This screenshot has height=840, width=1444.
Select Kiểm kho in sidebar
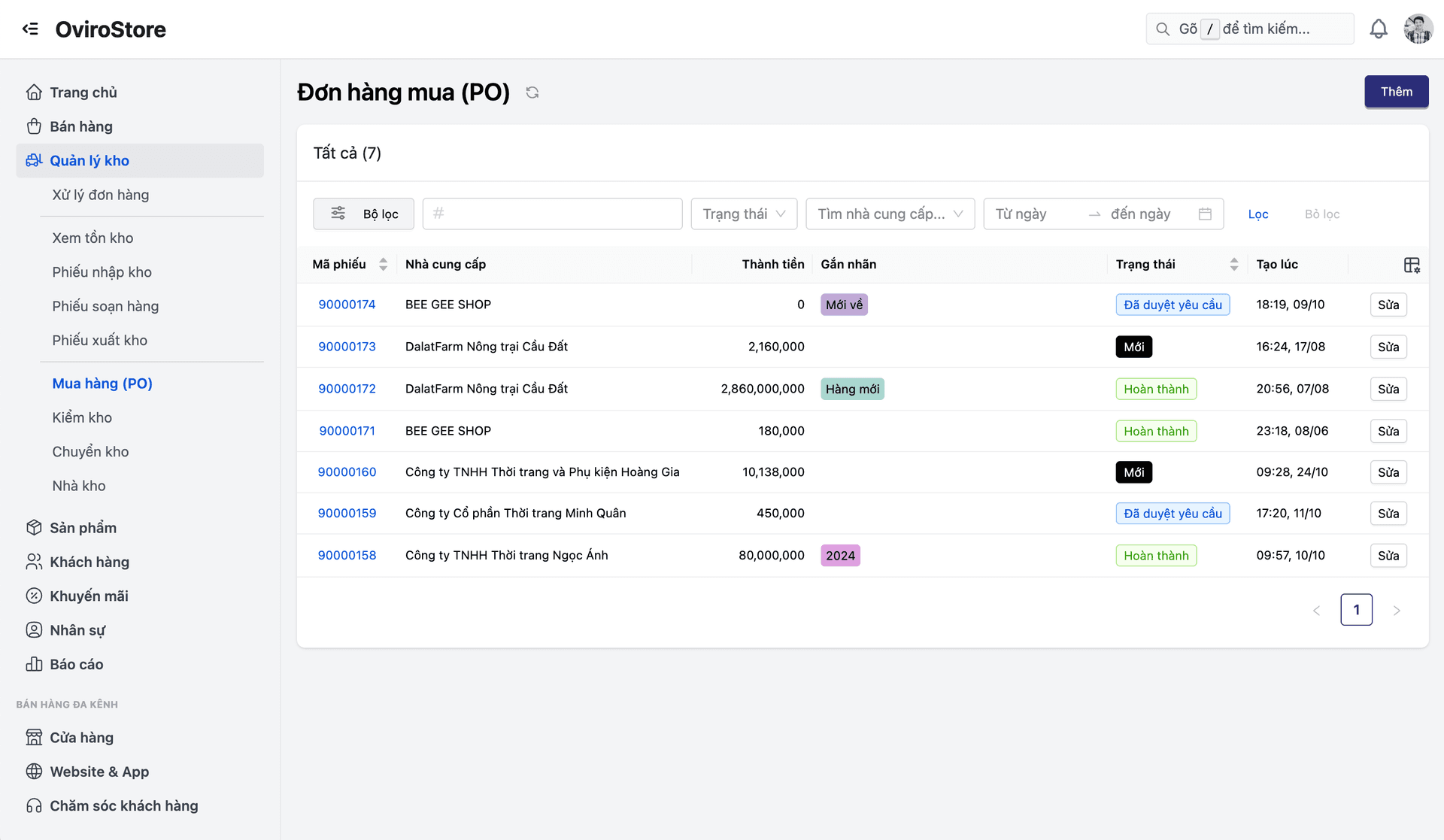pyautogui.click(x=82, y=417)
